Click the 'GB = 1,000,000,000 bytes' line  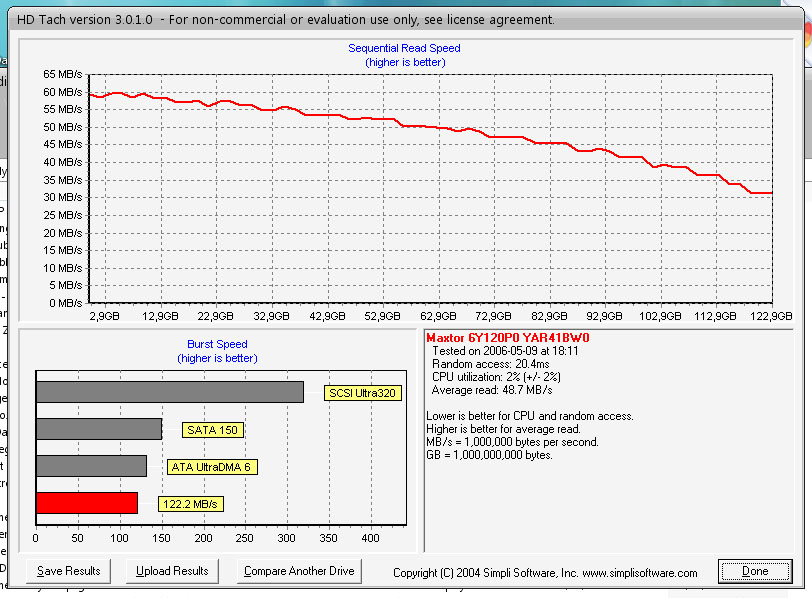pos(489,455)
